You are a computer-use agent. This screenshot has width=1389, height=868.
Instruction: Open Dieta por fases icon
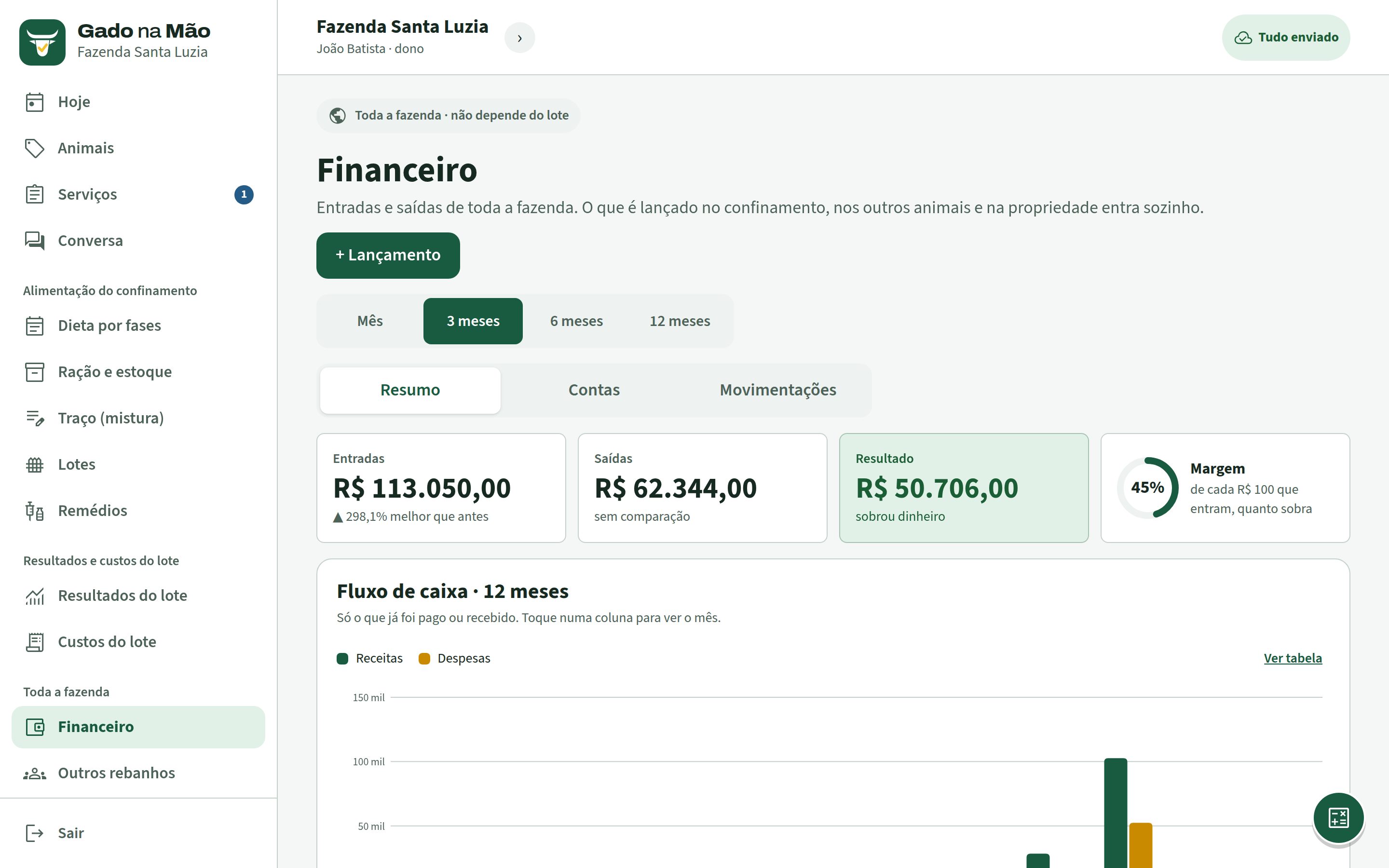coord(34,325)
